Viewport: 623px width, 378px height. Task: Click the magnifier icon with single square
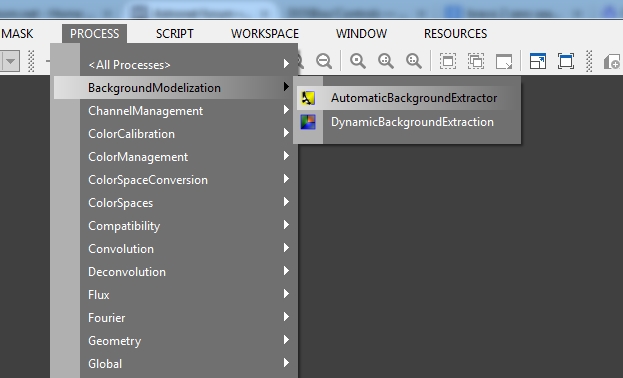(x=358, y=61)
